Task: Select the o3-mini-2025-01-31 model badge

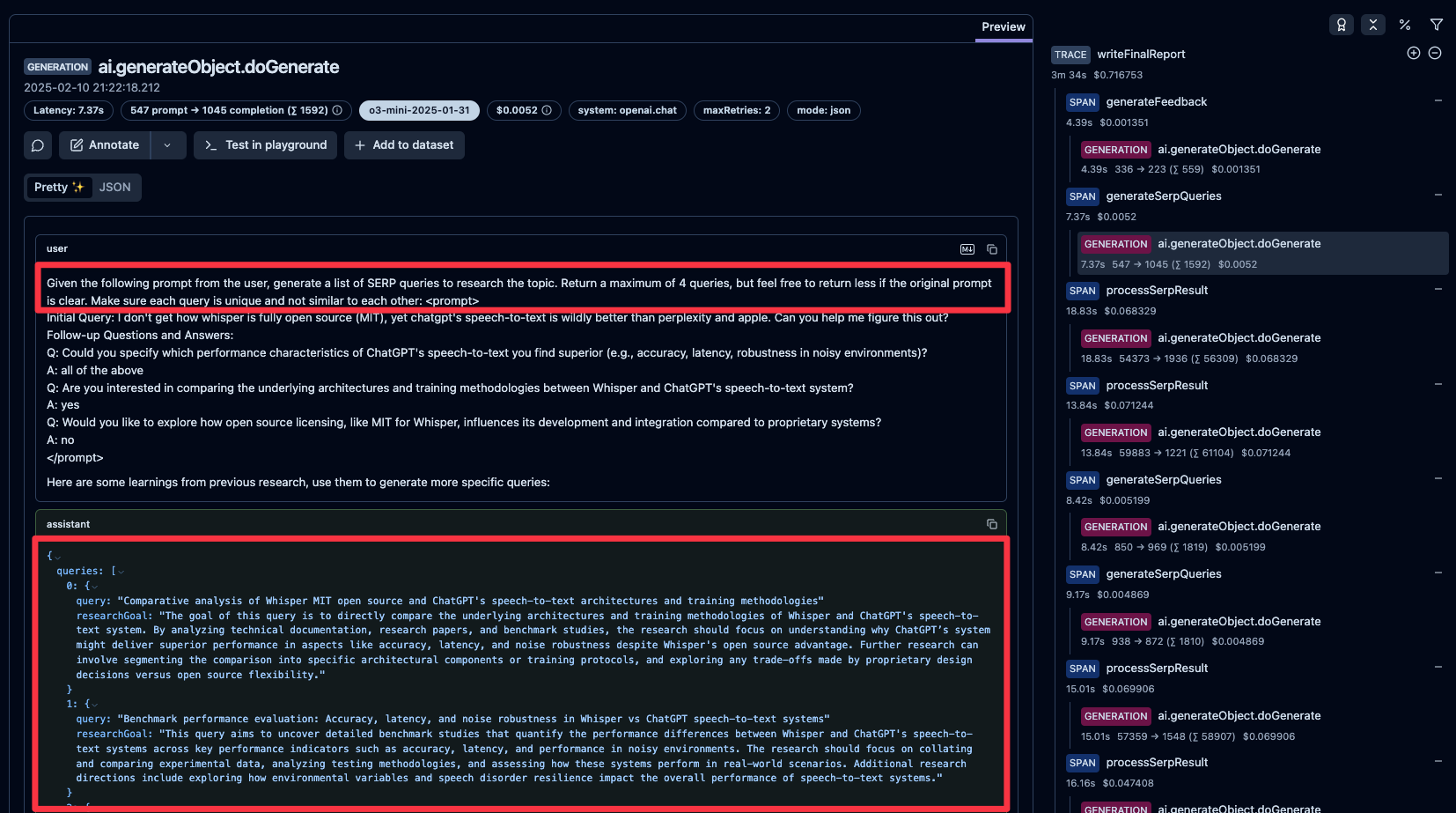Action: tap(419, 110)
